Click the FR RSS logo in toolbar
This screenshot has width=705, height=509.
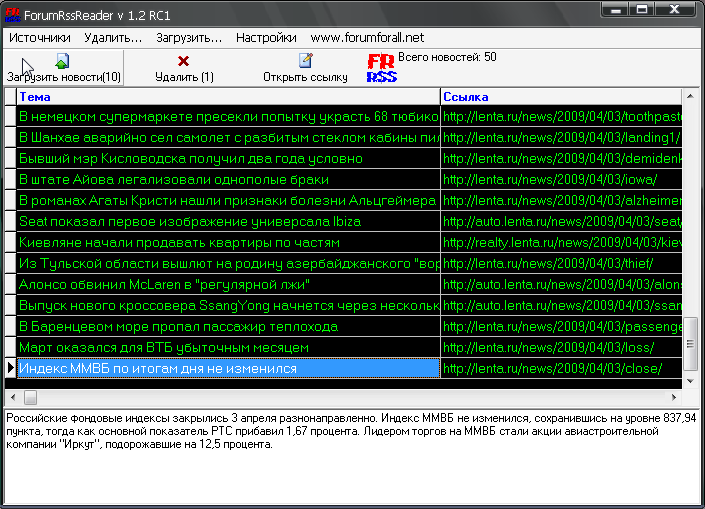382,68
